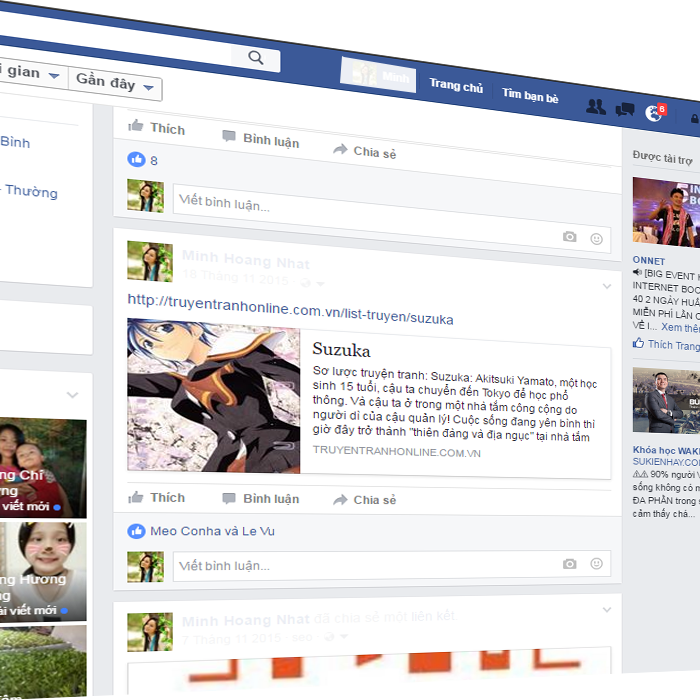Viewport: 700px width, 700px height.
Task: Click the Suzuka manga preview thumbnail
Action: 213,397
